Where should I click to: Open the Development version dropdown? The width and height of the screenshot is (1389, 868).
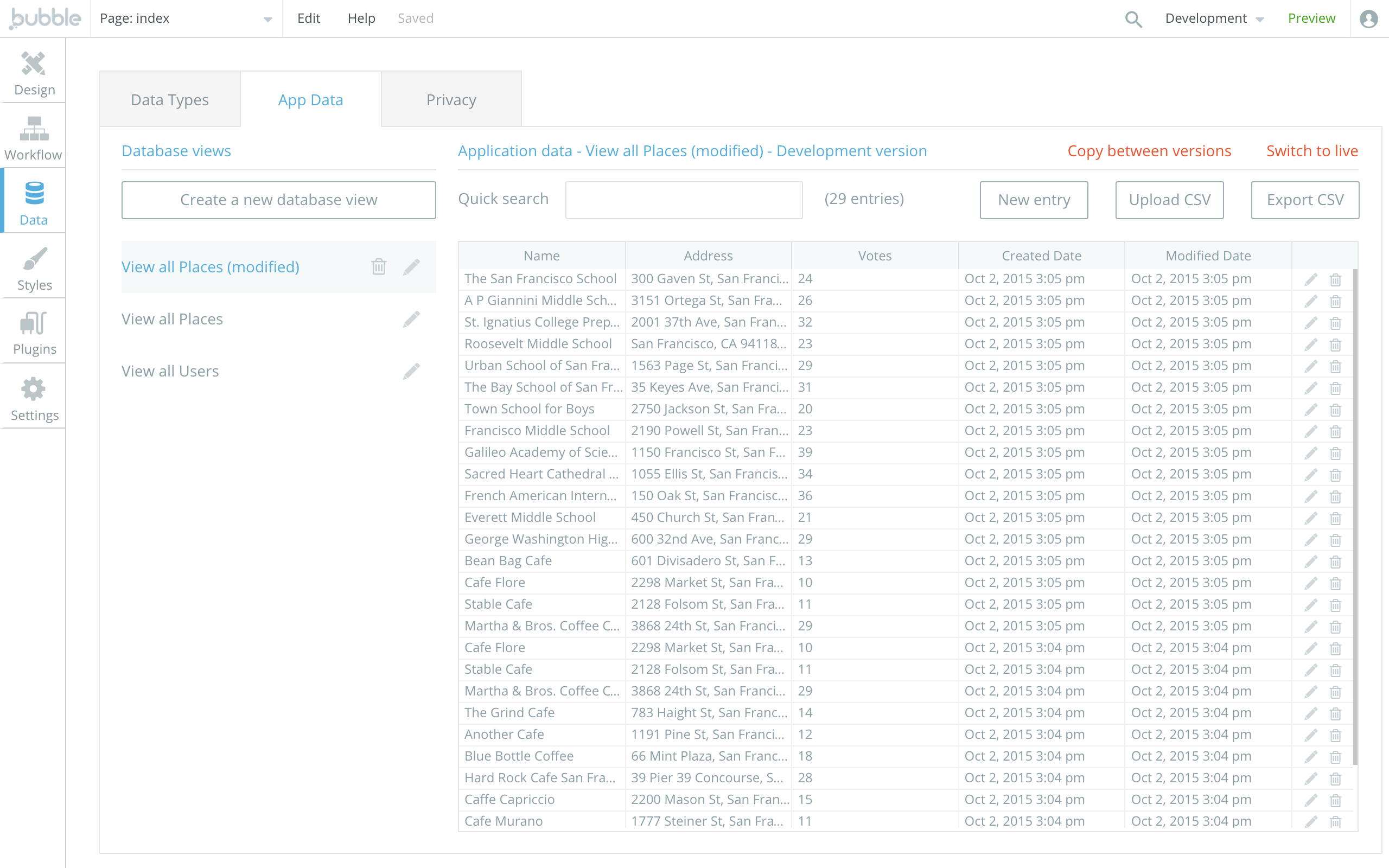coord(1213,19)
